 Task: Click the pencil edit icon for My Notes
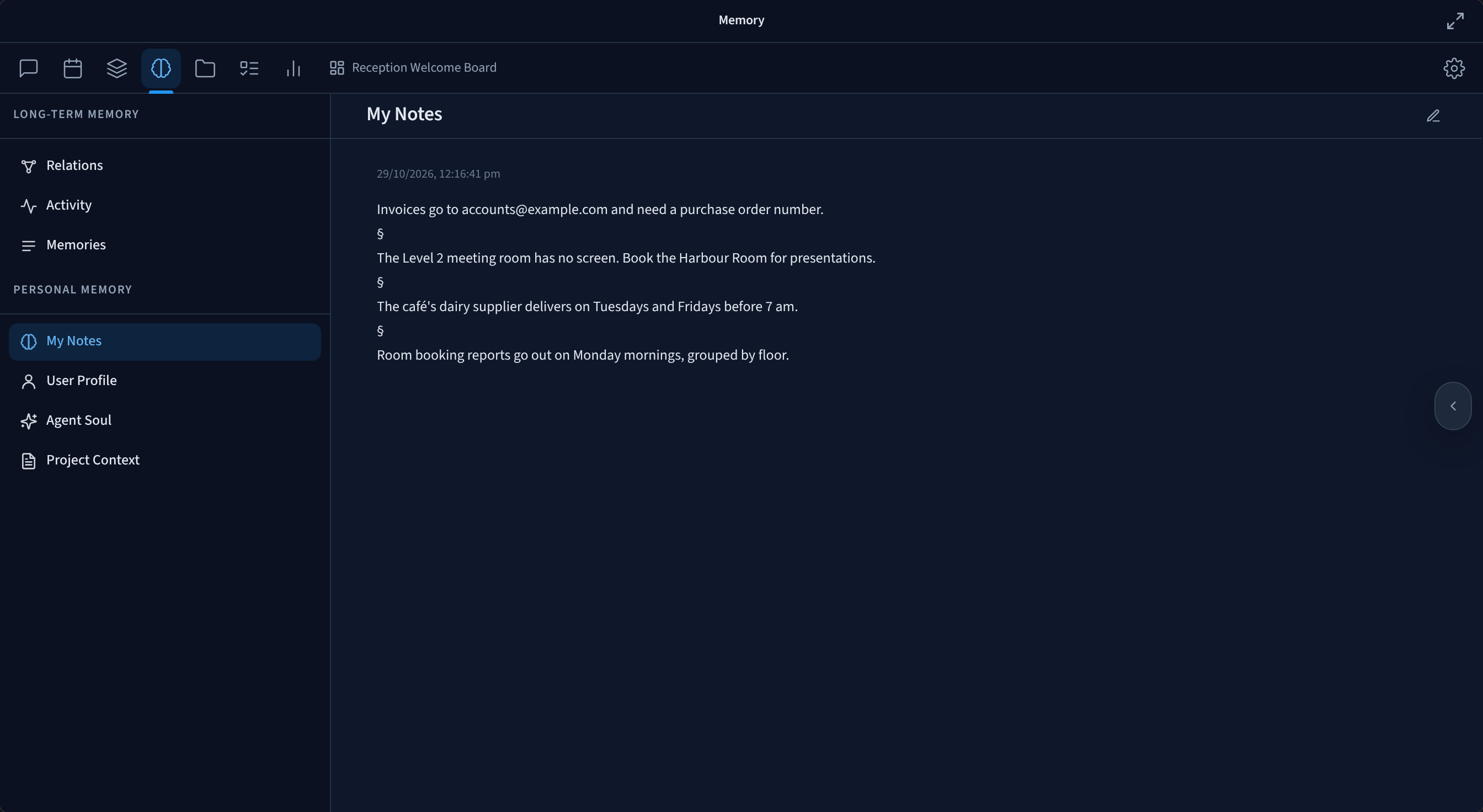tap(1433, 116)
